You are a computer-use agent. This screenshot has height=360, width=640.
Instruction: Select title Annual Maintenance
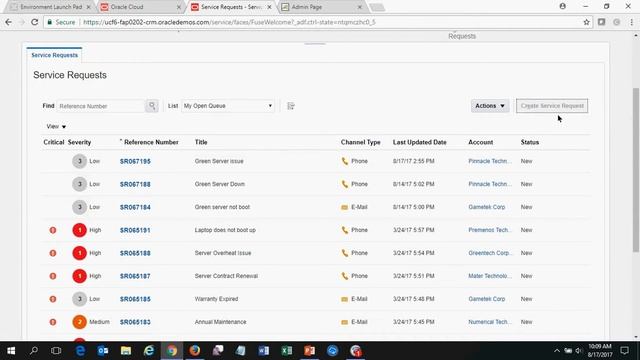220,322
